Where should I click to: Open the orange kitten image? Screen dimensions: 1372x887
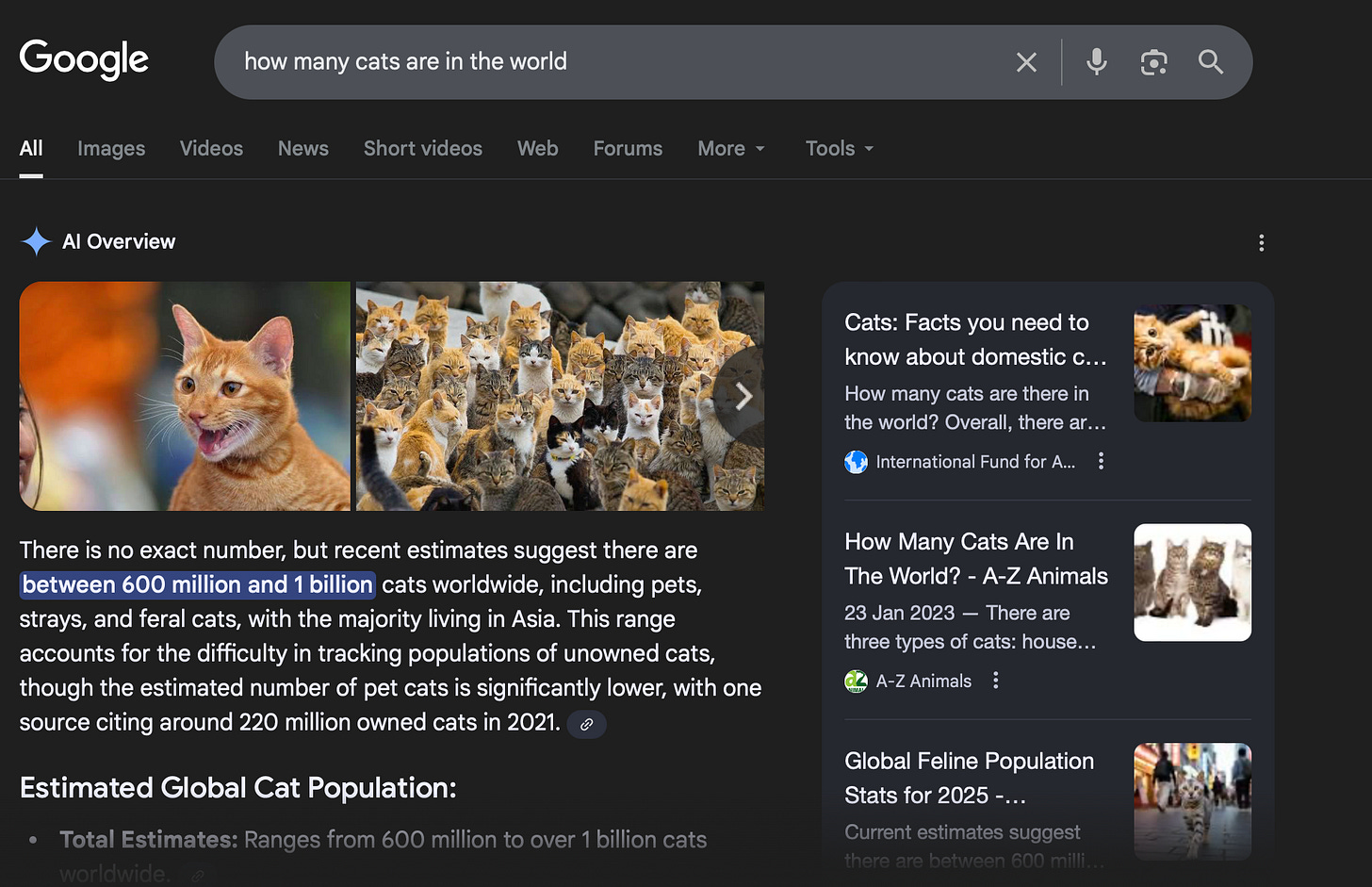(x=185, y=396)
